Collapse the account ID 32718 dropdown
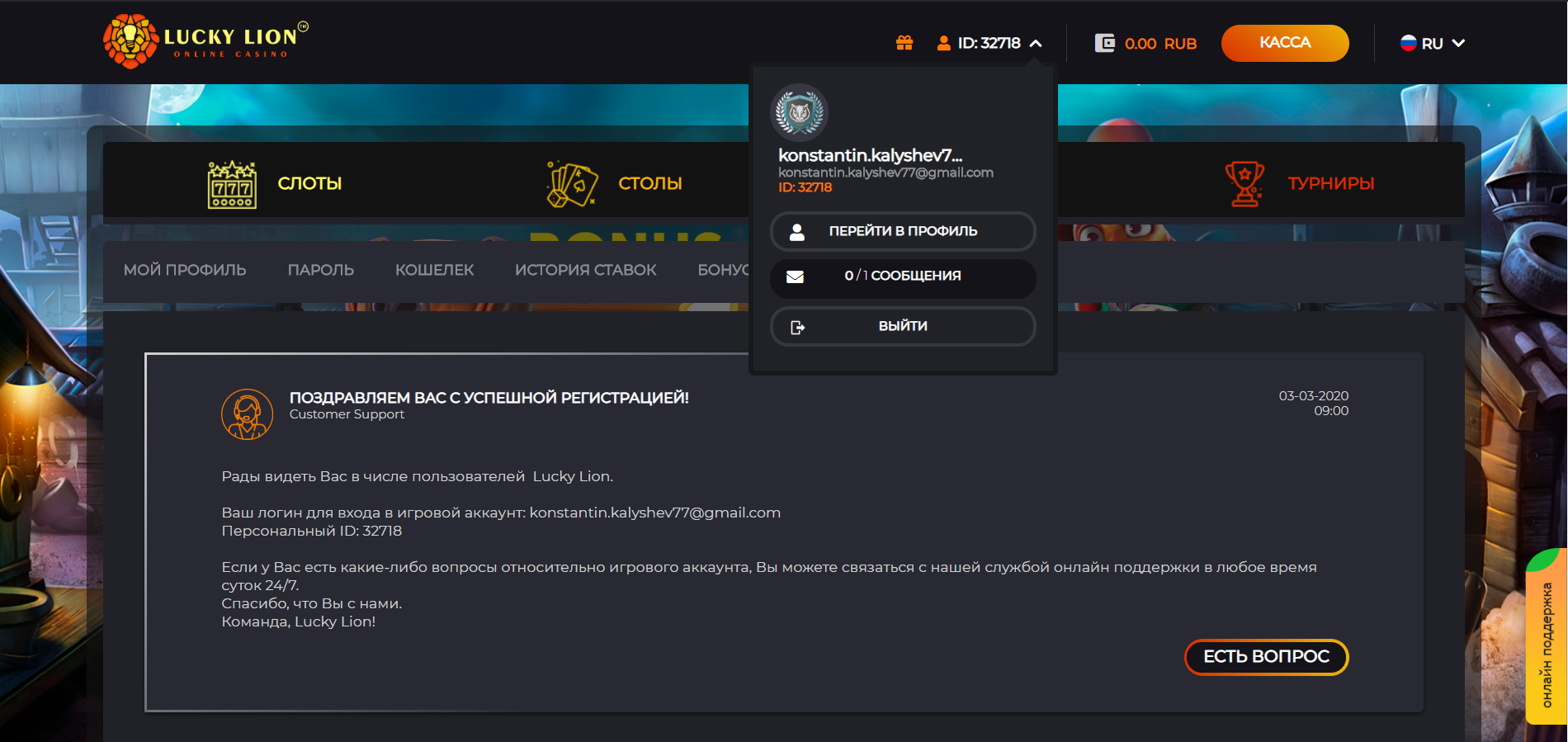The height and width of the screenshot is (742, 1568). pyautogui.click(x=1036, y=43)
